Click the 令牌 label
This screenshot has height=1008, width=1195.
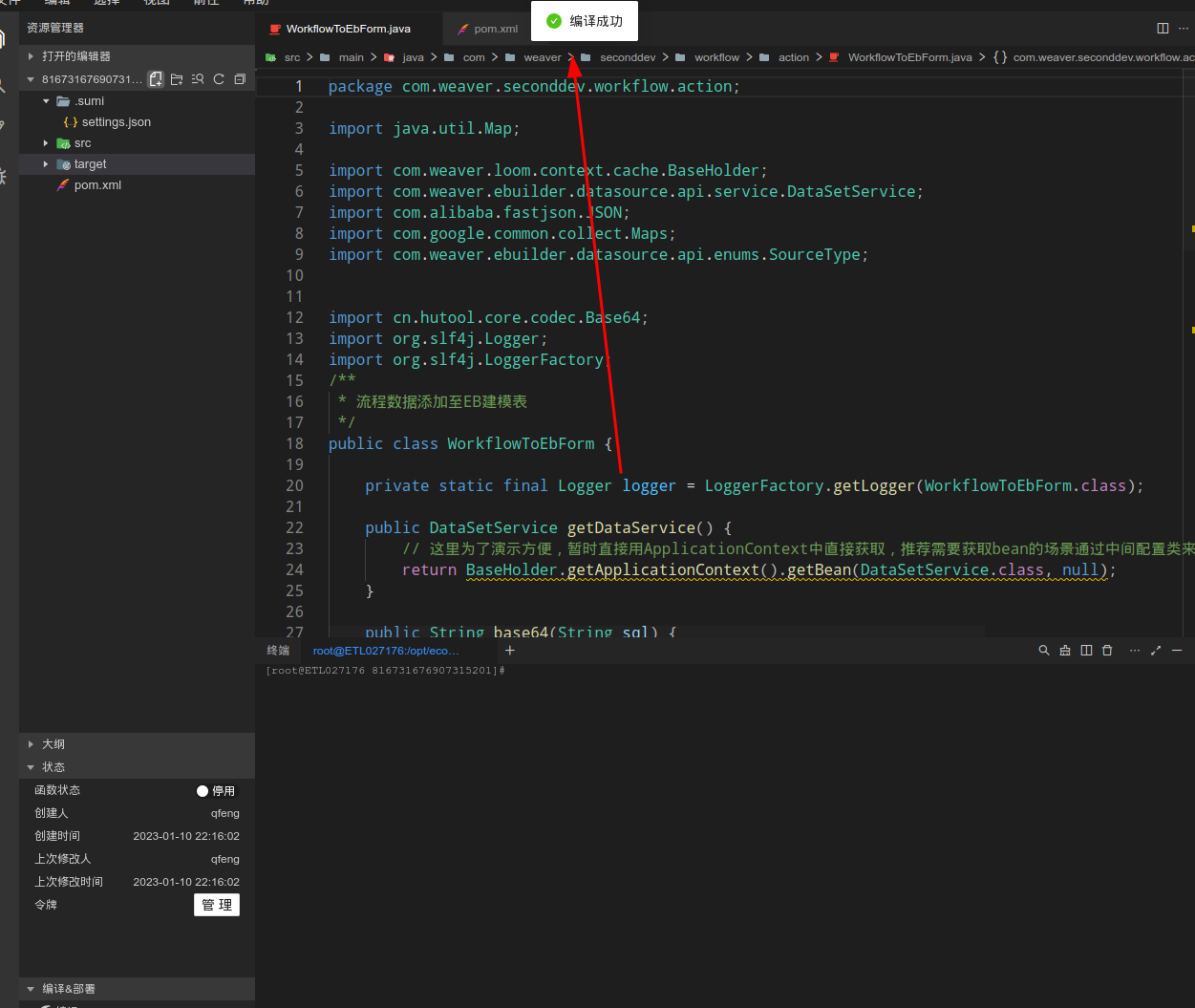tap(46, 905)
